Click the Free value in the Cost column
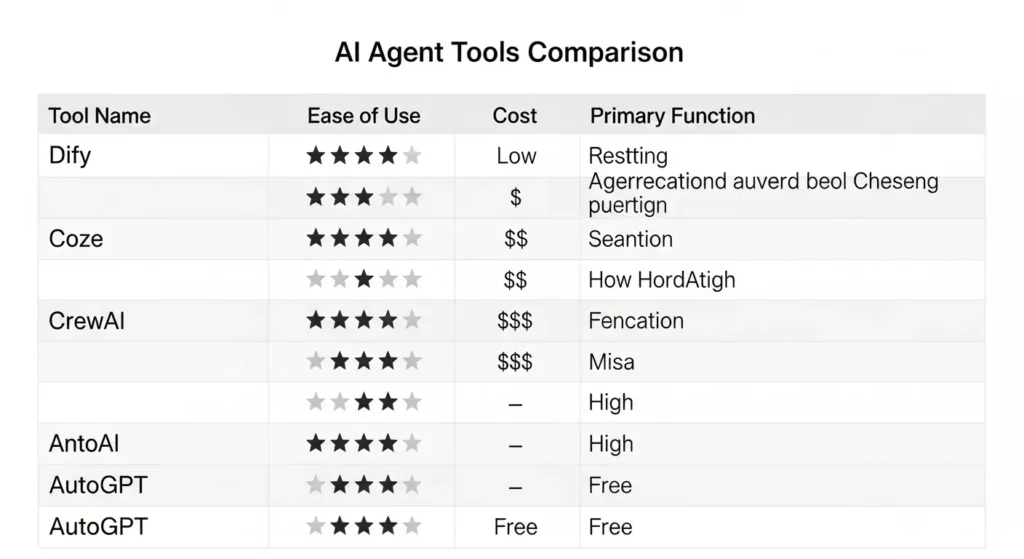Viewport: 1024px width, 559px height. click(516, 527)
